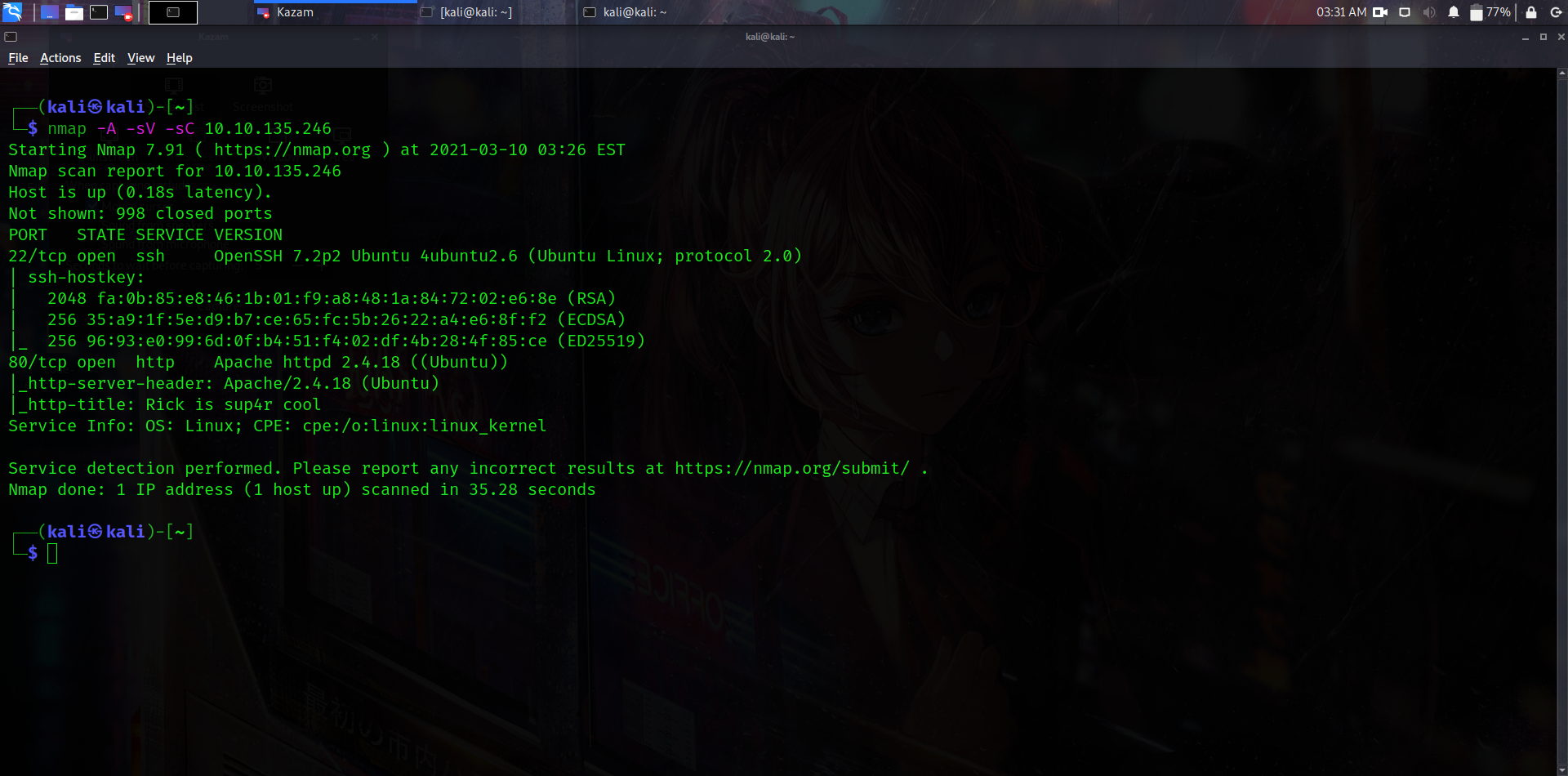
Task: Close the terminal window
Action: pos(1561,37)
